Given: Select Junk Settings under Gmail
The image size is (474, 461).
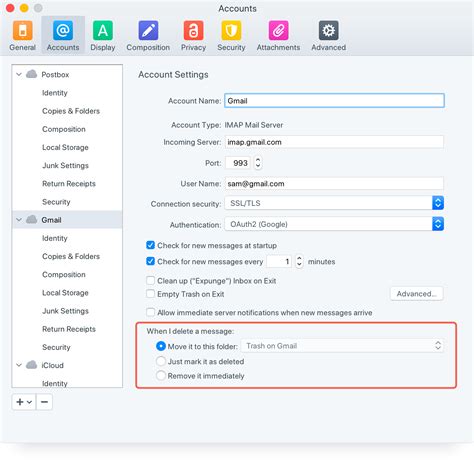Looking at the screenshot, I should tap(65, 311).
